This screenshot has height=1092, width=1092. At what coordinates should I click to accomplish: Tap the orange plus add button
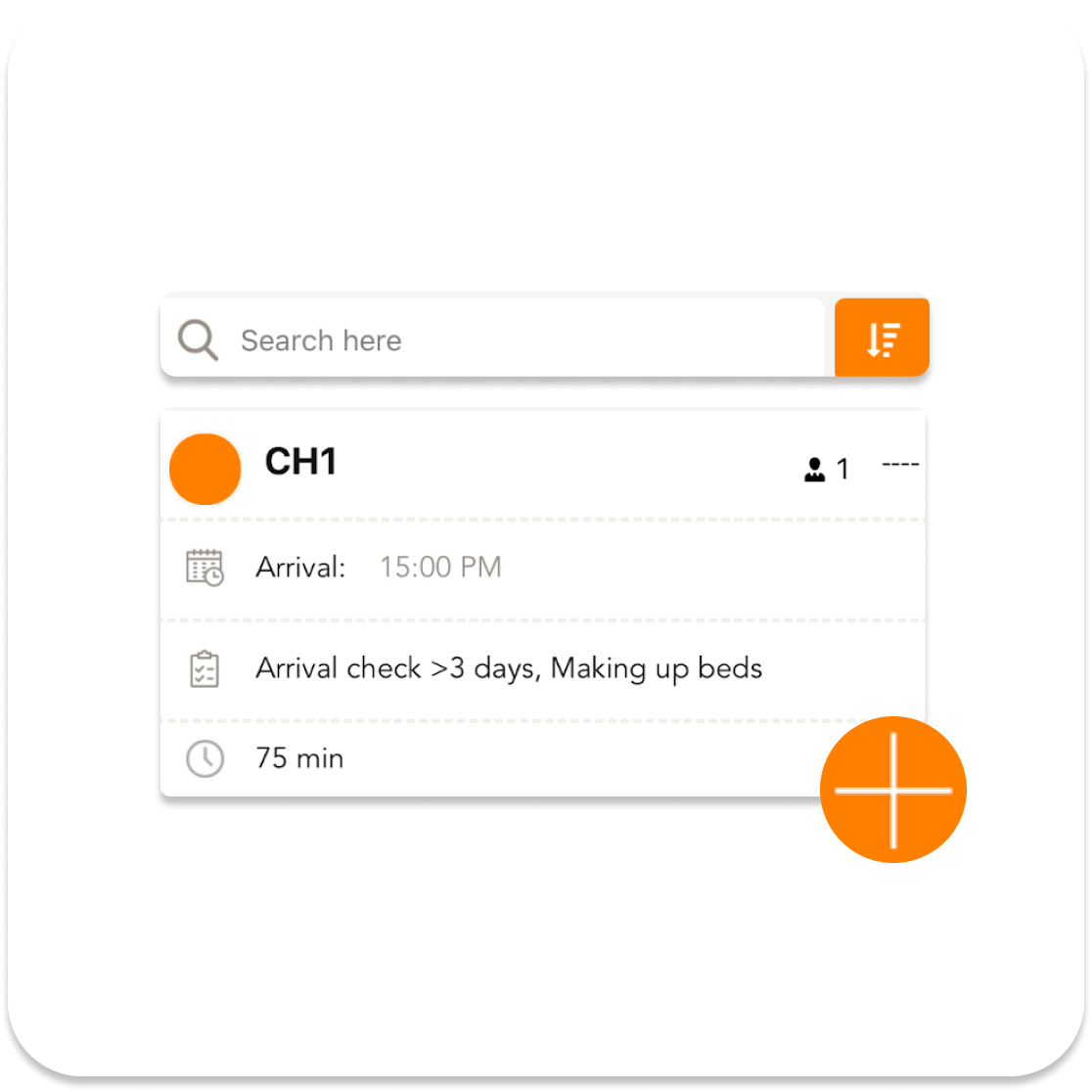click(892, 790)
